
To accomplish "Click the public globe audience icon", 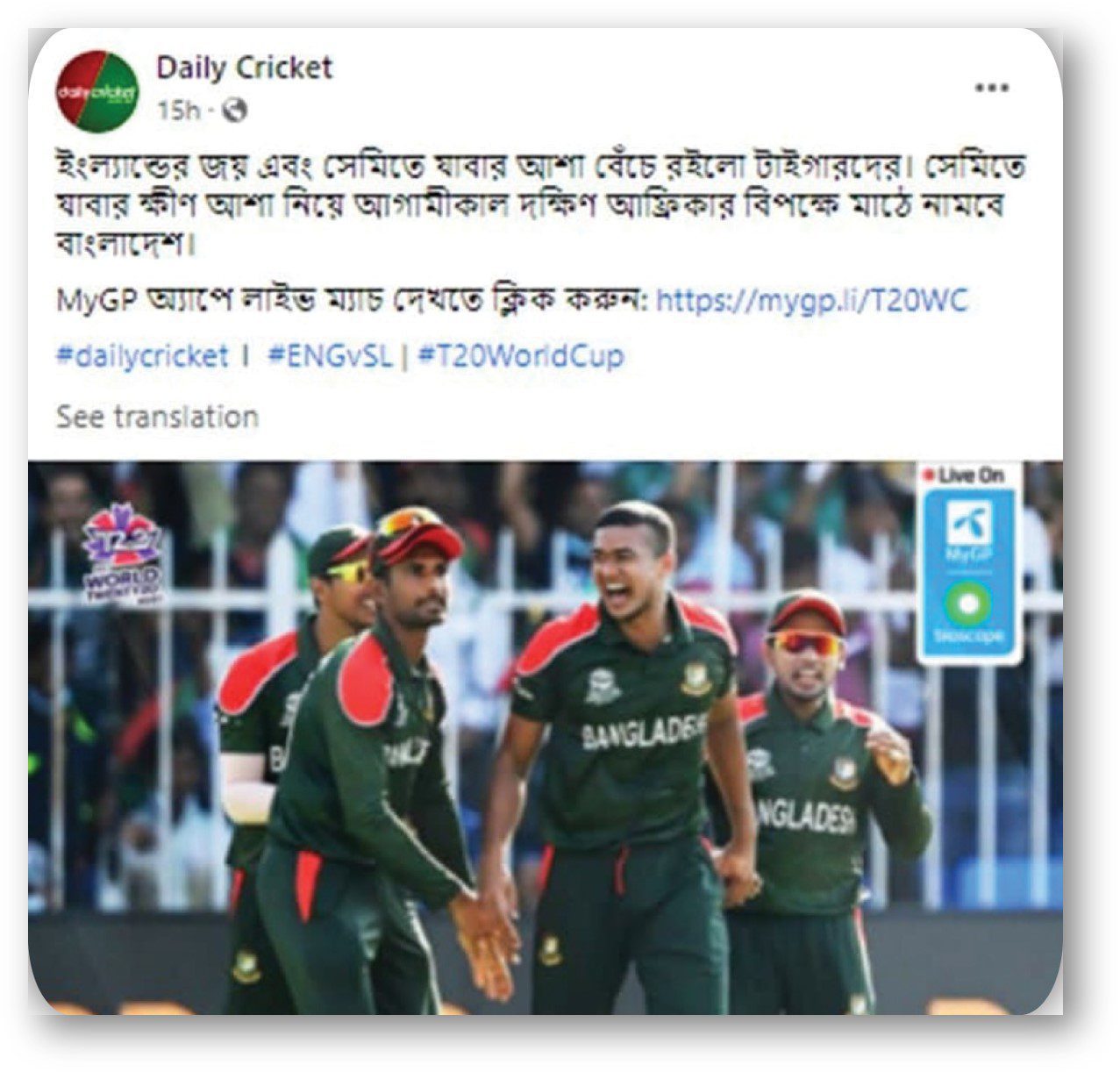I will 235,111.
